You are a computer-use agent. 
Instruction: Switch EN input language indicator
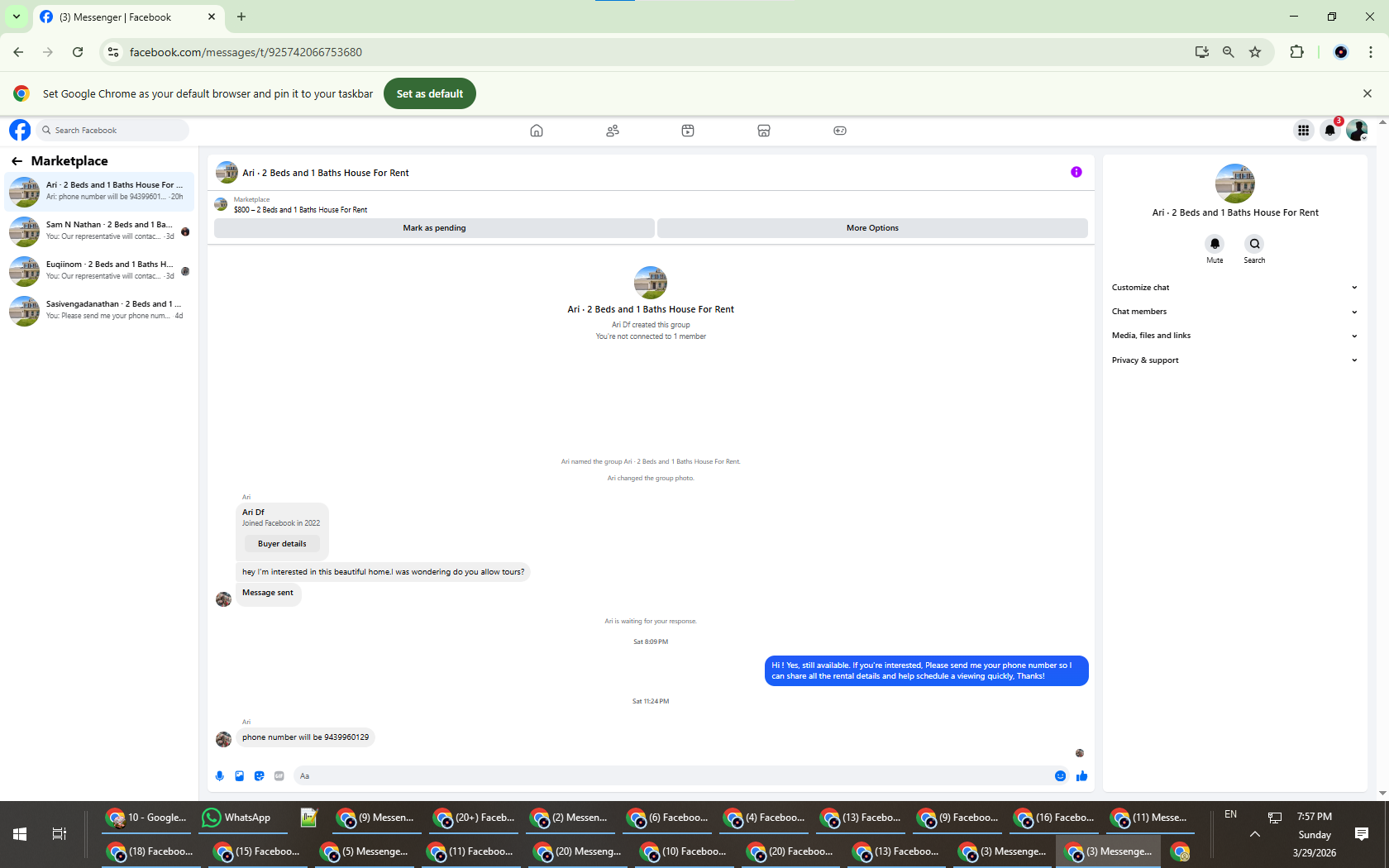point(1230,814)
